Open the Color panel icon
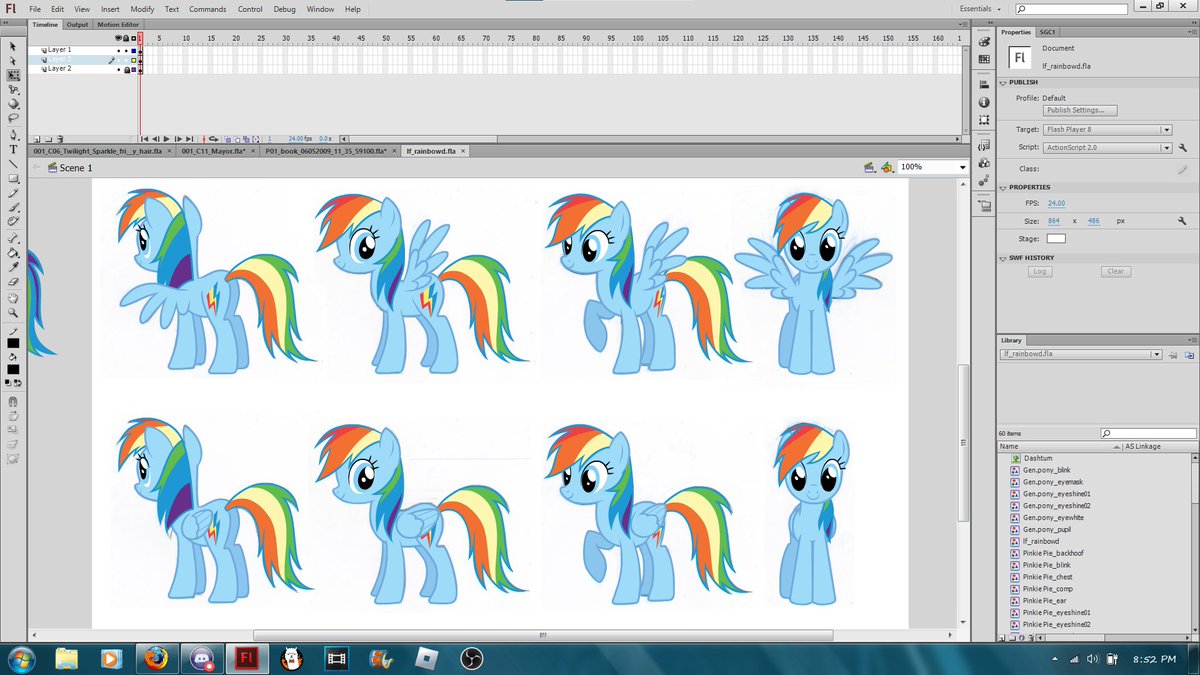1200x675 pixels. (x=984, y=42)
